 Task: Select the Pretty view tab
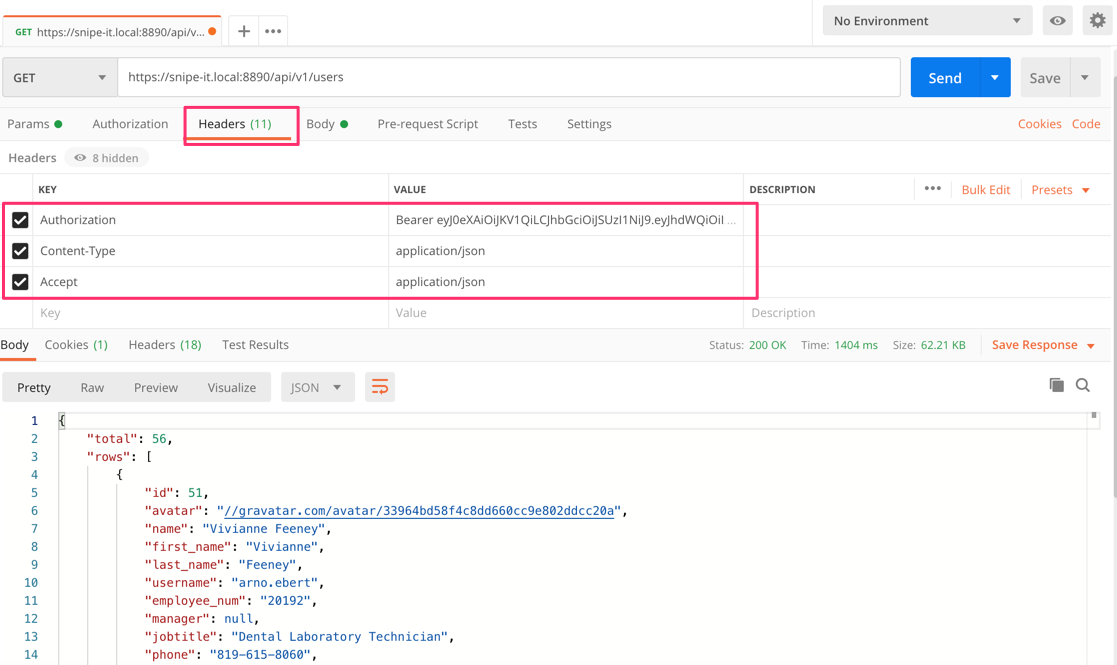click(x=33, y=387)
